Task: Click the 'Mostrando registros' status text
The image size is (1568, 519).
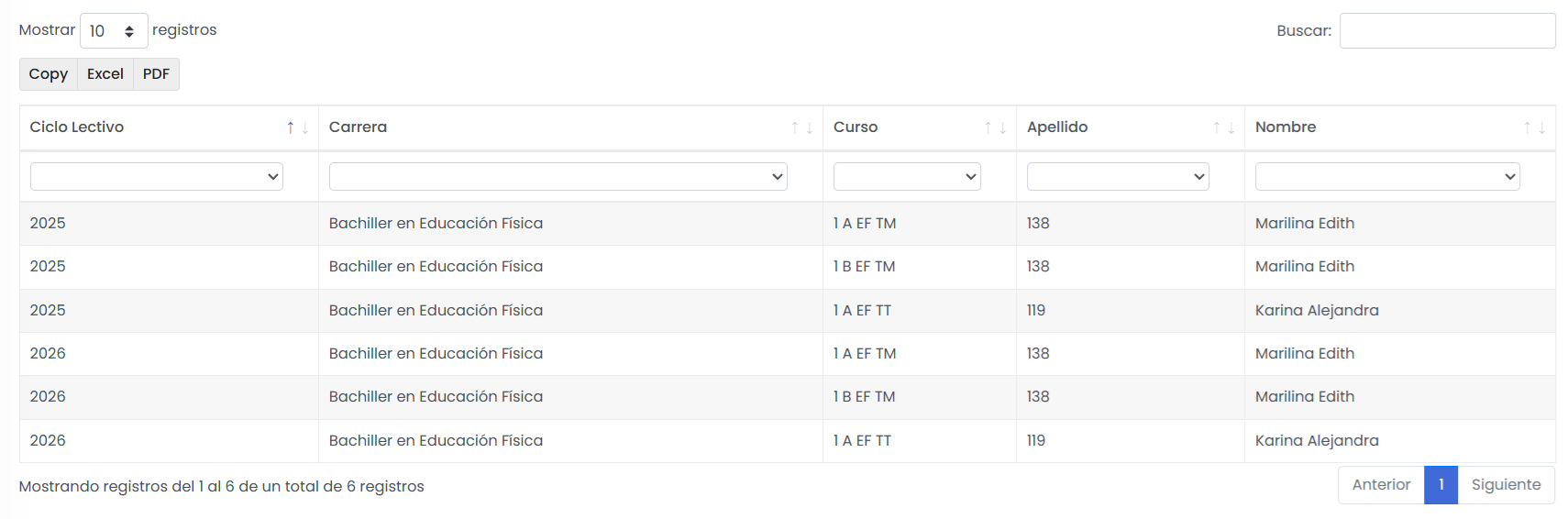Action: [x=221, y=487]
